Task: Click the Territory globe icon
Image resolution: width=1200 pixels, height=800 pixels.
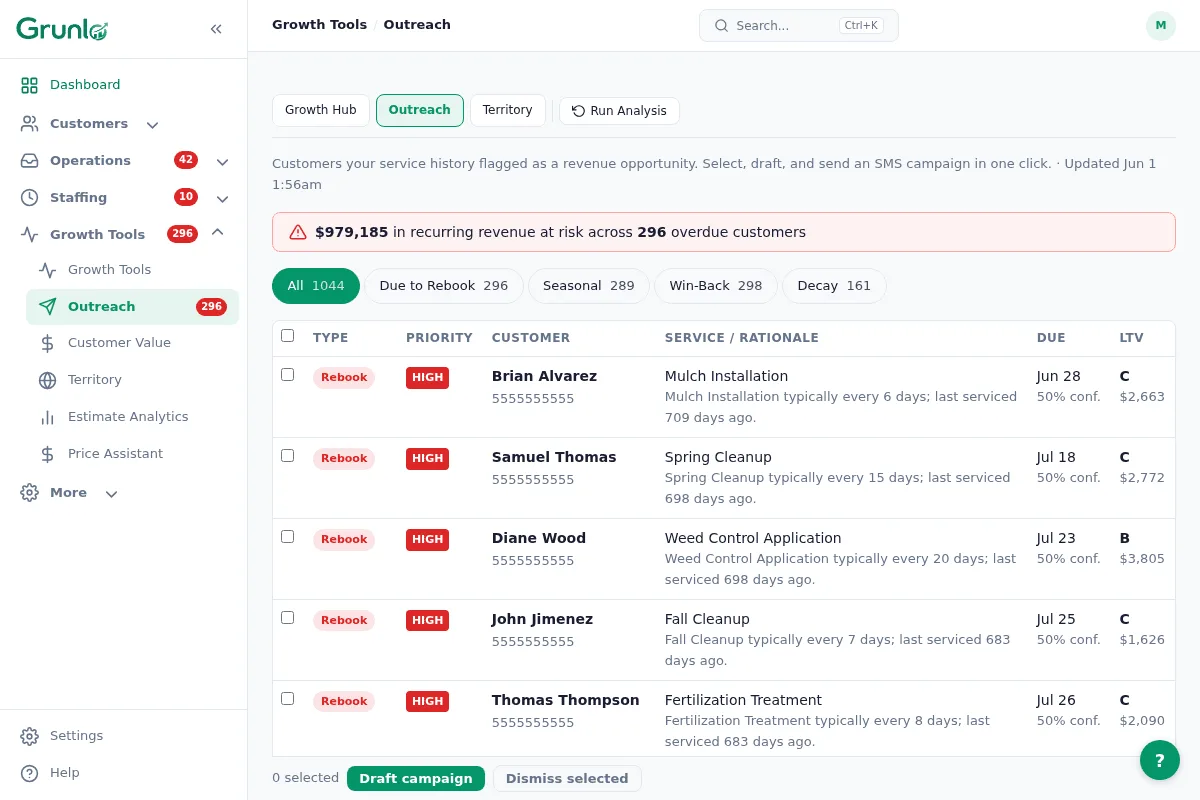Action: (48, 380)
